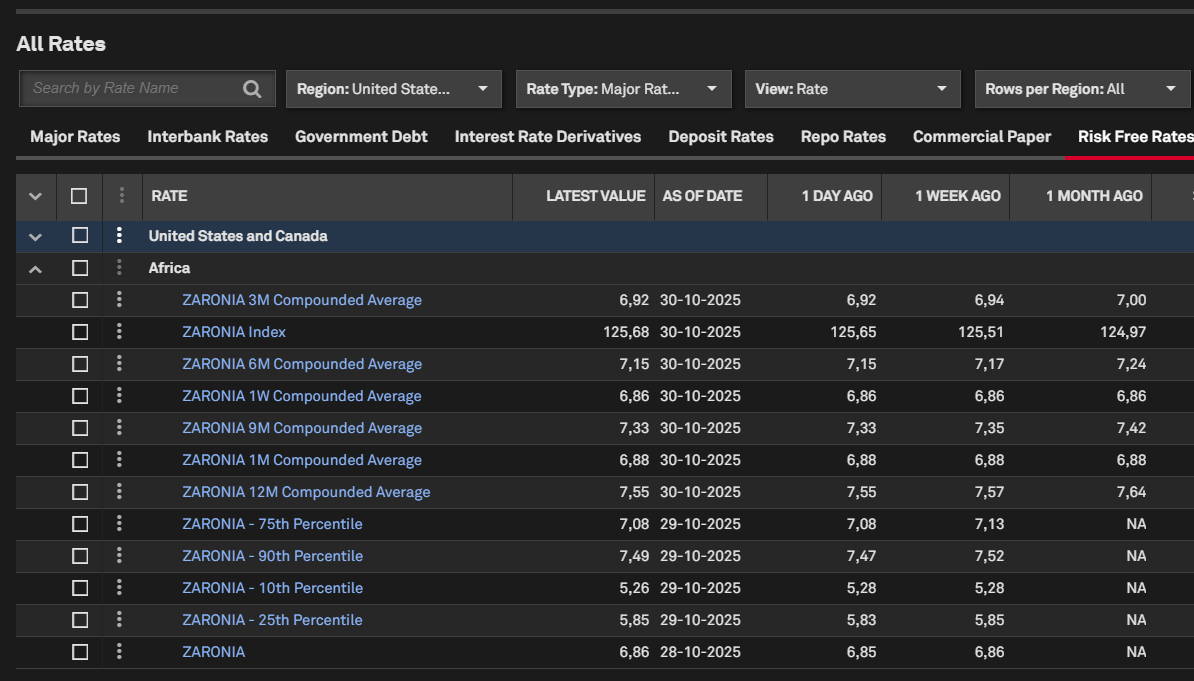The width and height of the screenshot is (1194, 681).
Task: Open the ZARONIA - 25th Percentile link
Action: 272,620
